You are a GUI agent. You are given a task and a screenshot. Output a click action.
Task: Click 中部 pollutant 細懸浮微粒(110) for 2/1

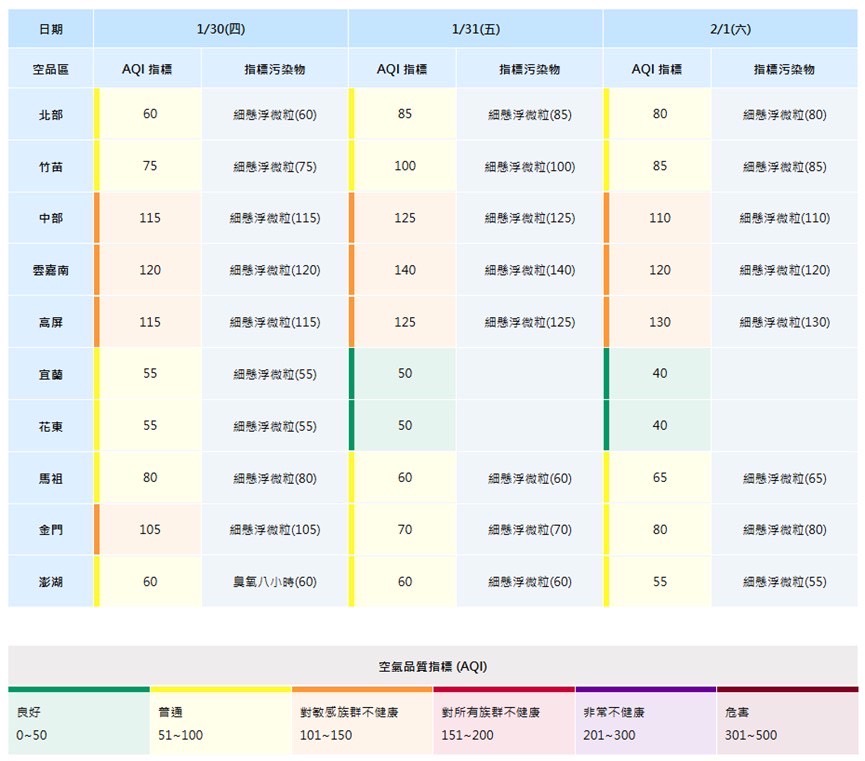[784, 218]
